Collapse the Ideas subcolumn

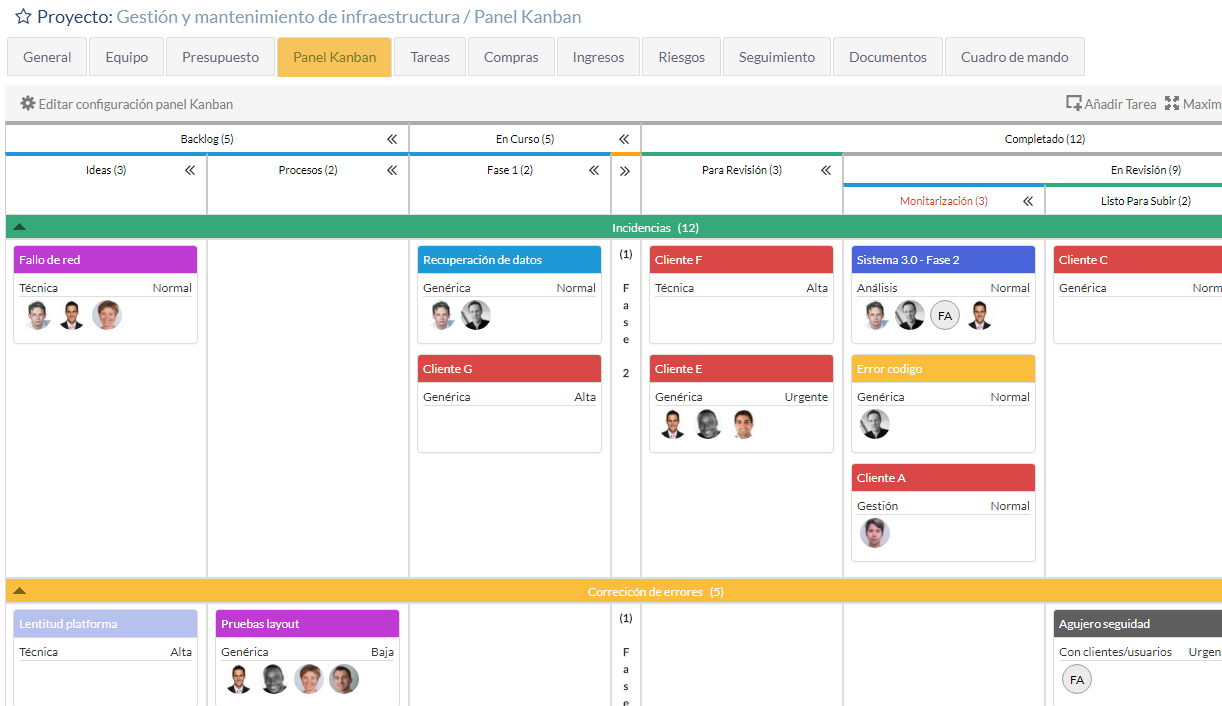pos(189,170)
